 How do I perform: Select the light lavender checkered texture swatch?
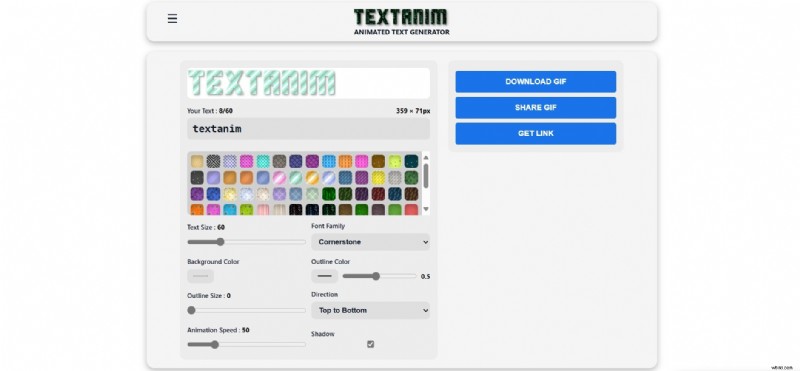(x=230, y=161)
